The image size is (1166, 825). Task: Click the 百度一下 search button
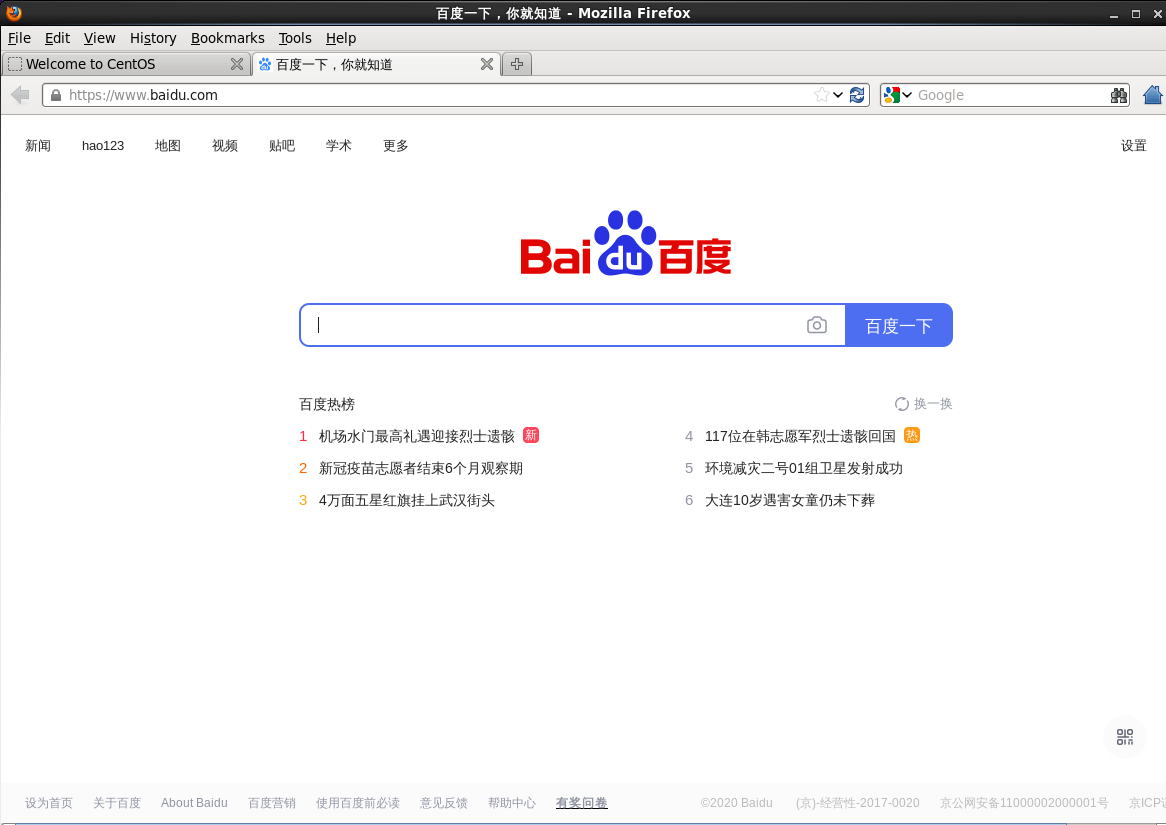click(898, 325)
